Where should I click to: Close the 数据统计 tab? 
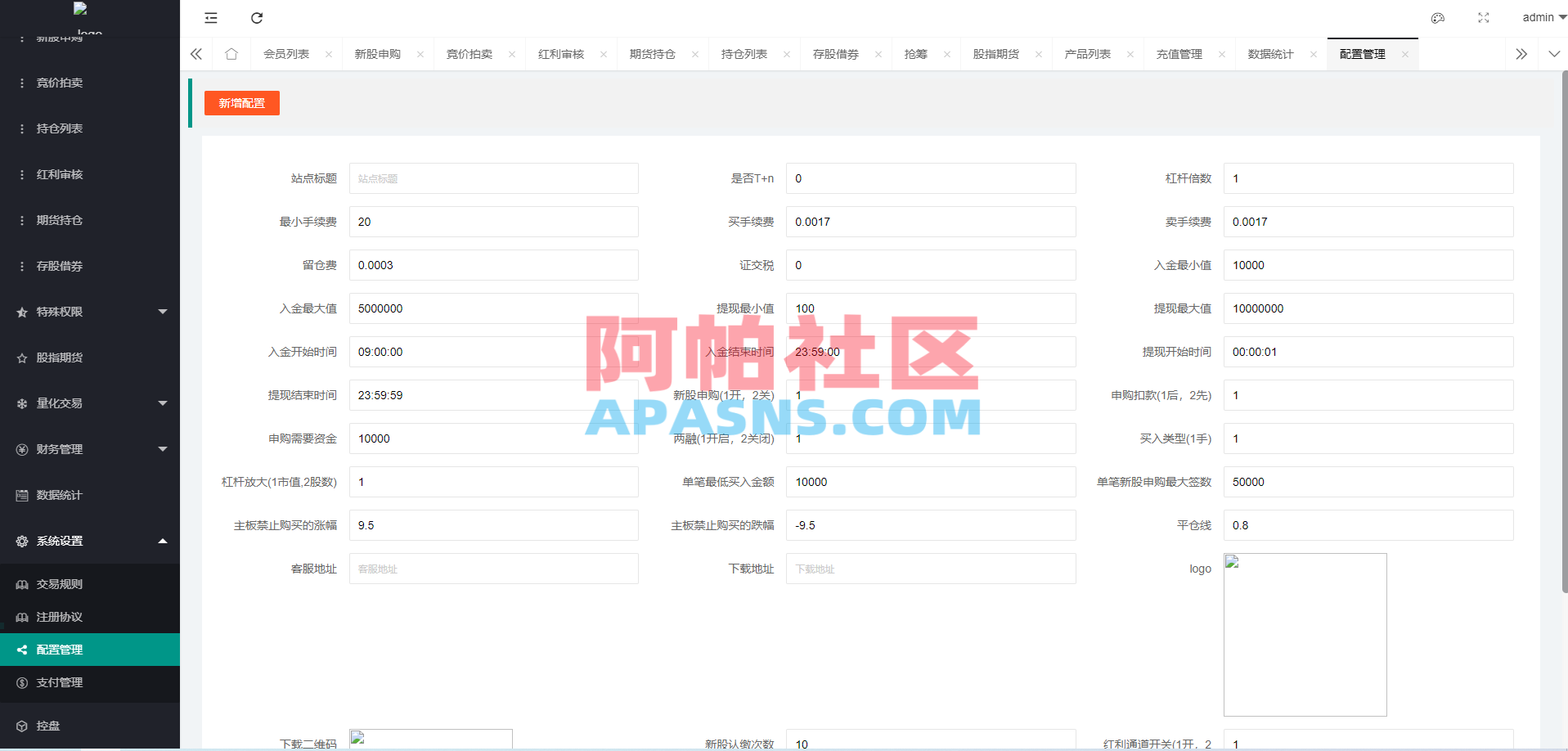pos(1314,55)
